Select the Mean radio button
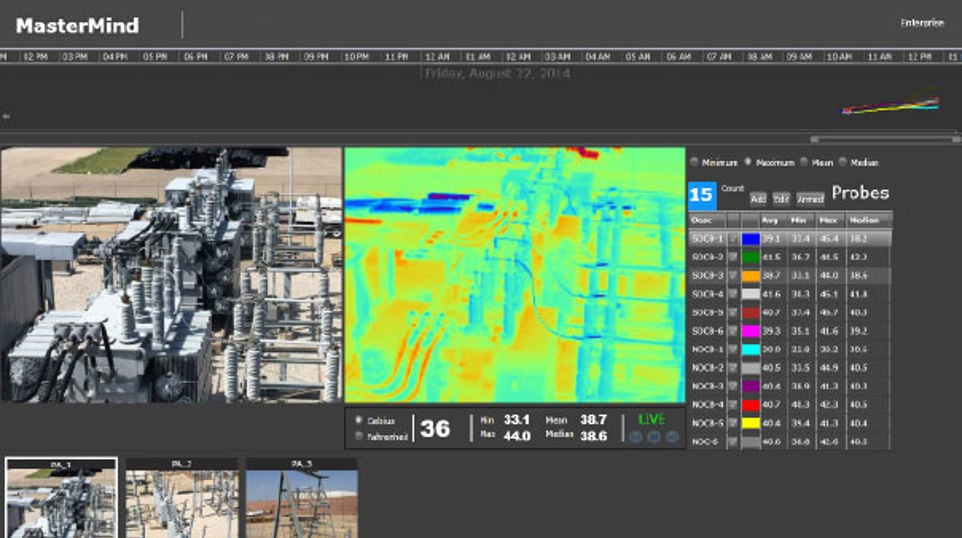The image size is (962, 538). click(803, 162)
